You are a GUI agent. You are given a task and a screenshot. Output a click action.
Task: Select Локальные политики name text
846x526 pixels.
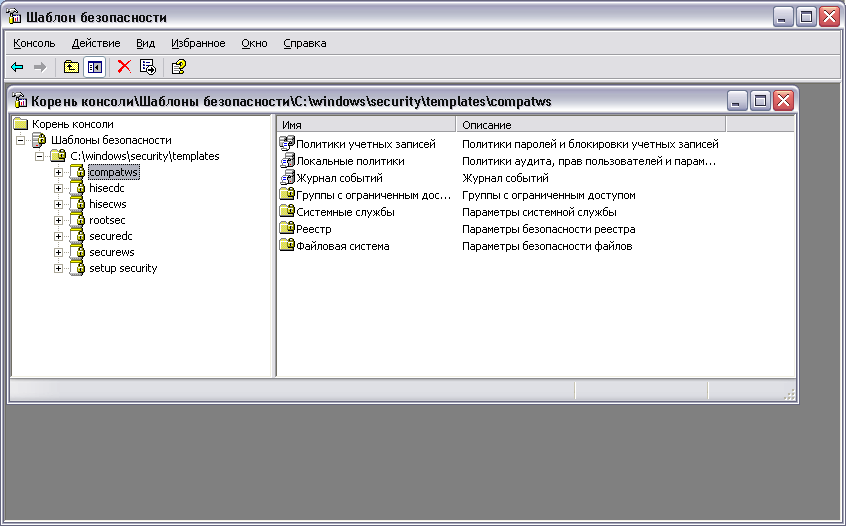[x=350, y=161]
